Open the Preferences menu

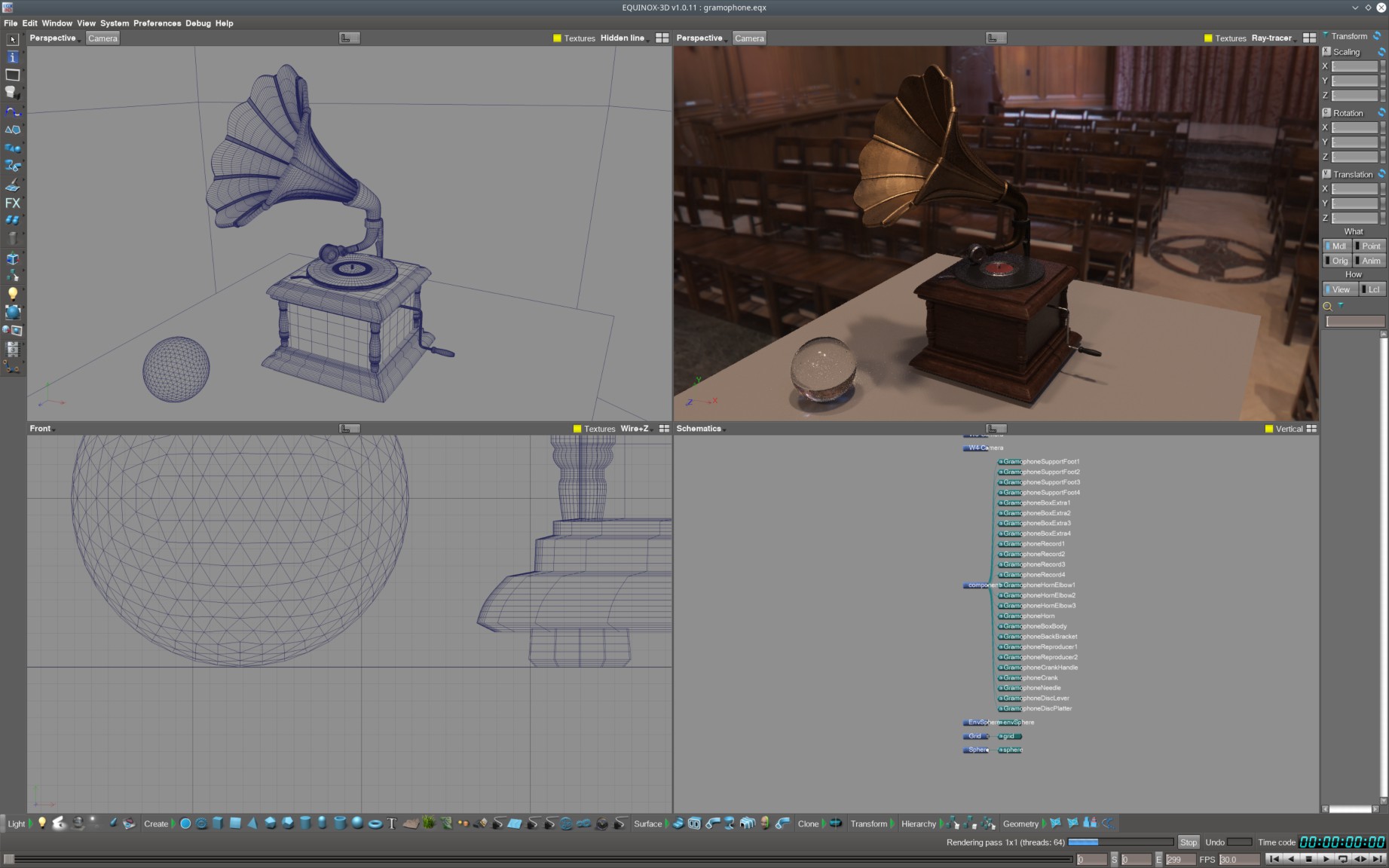[x=157, y=23]
